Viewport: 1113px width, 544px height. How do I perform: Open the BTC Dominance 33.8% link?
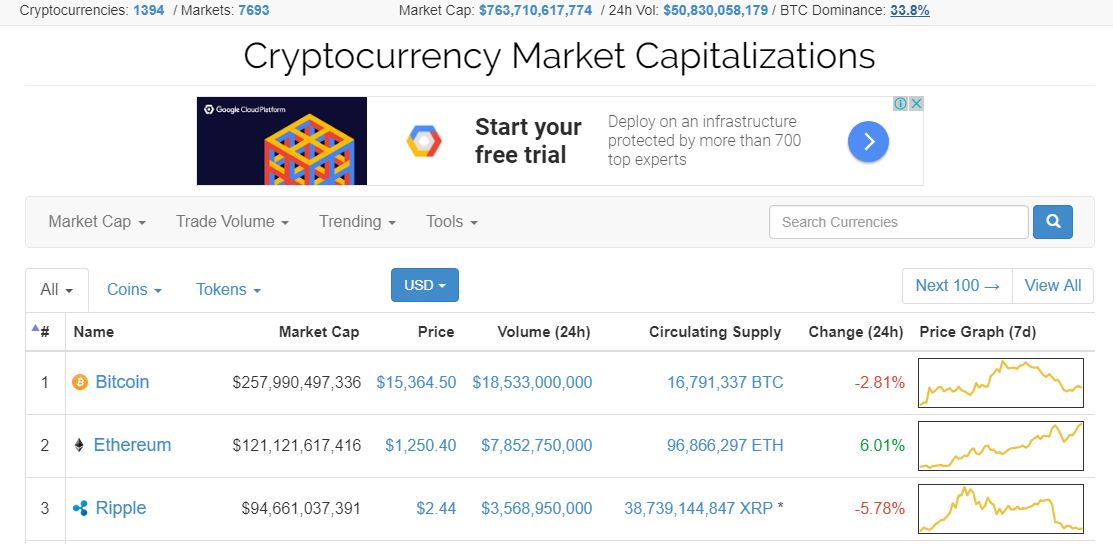909,11
